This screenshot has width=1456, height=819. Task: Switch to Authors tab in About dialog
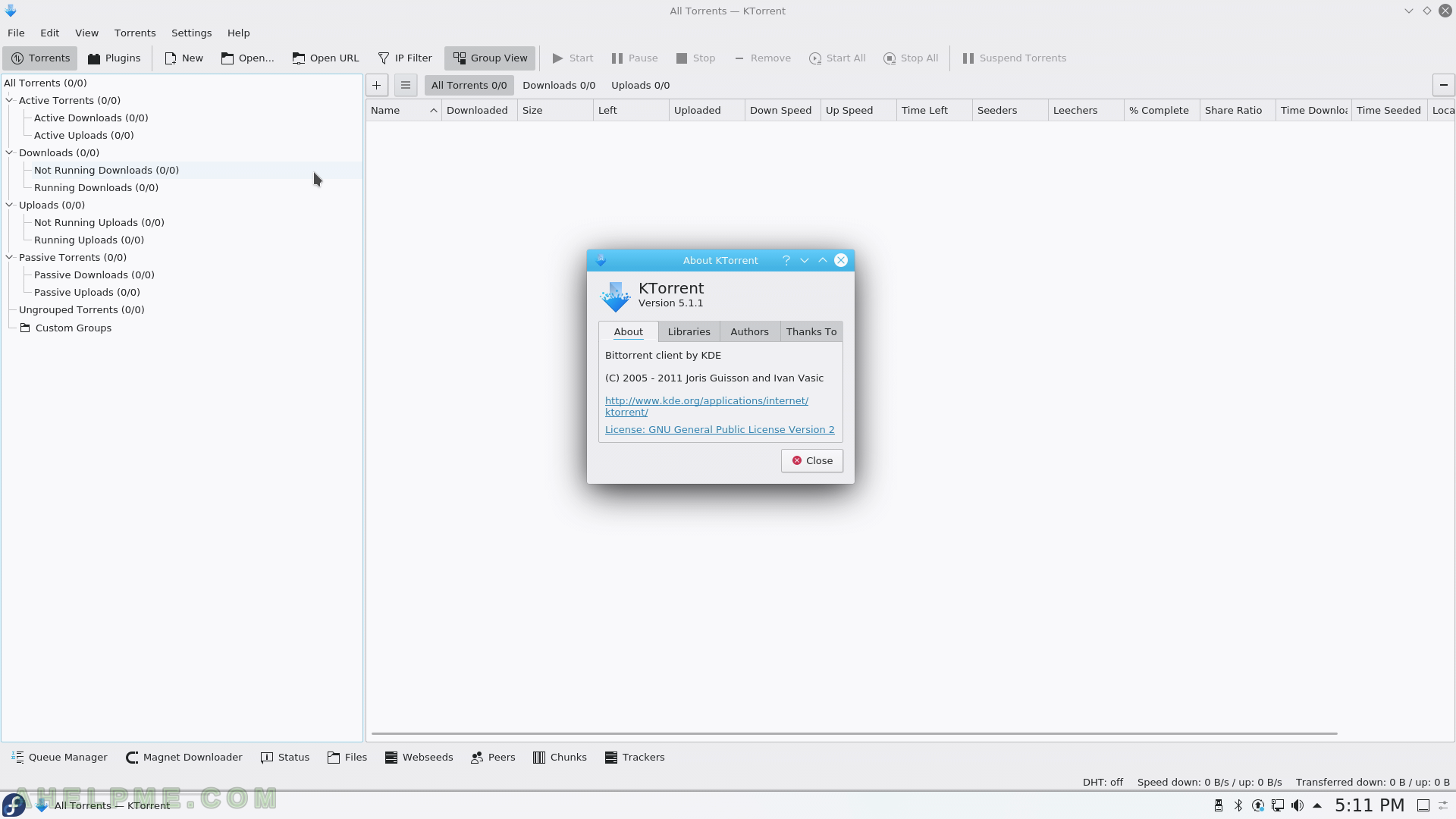749,332
